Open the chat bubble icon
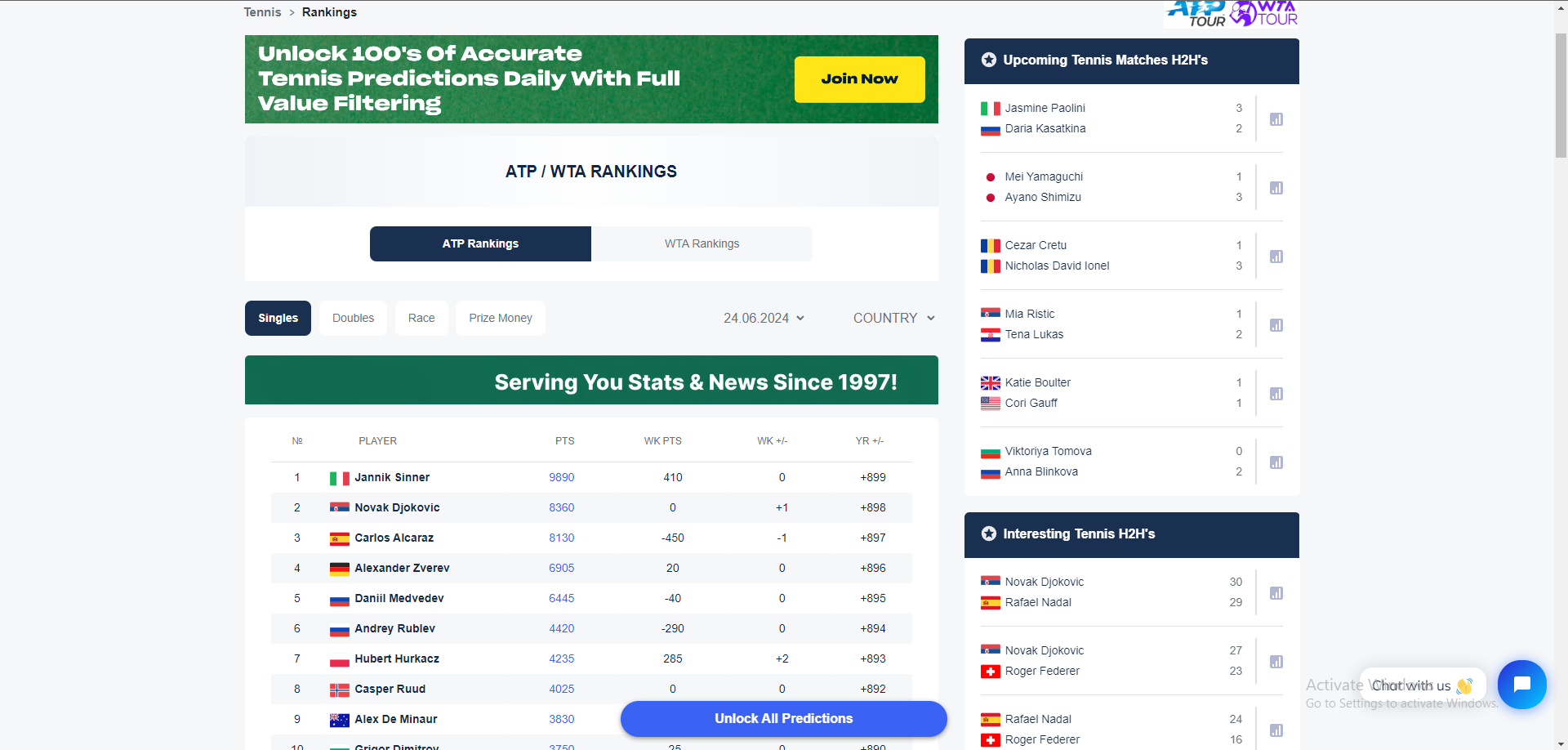1568x750 pixels. (x=1521, y=685)
